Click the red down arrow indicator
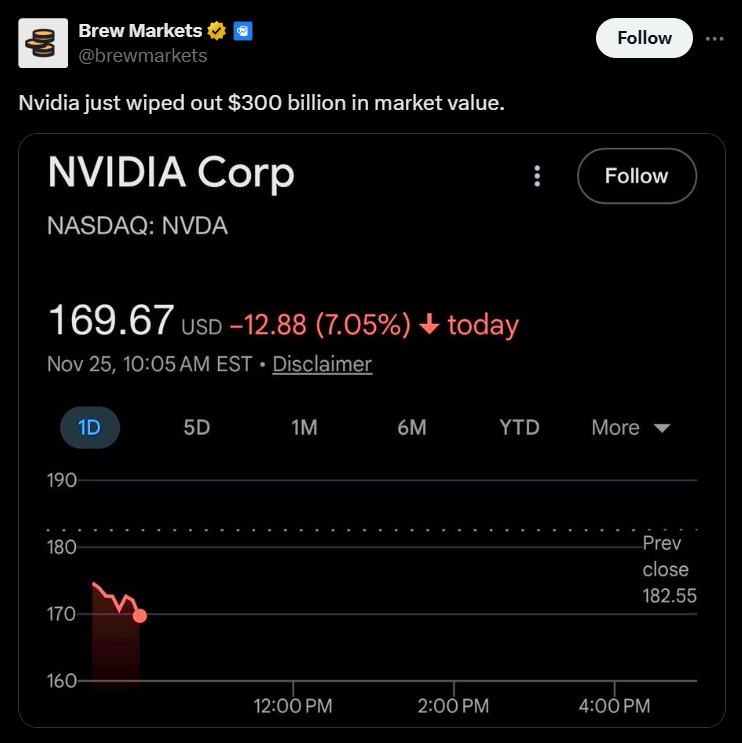Viewport: 742px width, 743px height. (430, 325)
